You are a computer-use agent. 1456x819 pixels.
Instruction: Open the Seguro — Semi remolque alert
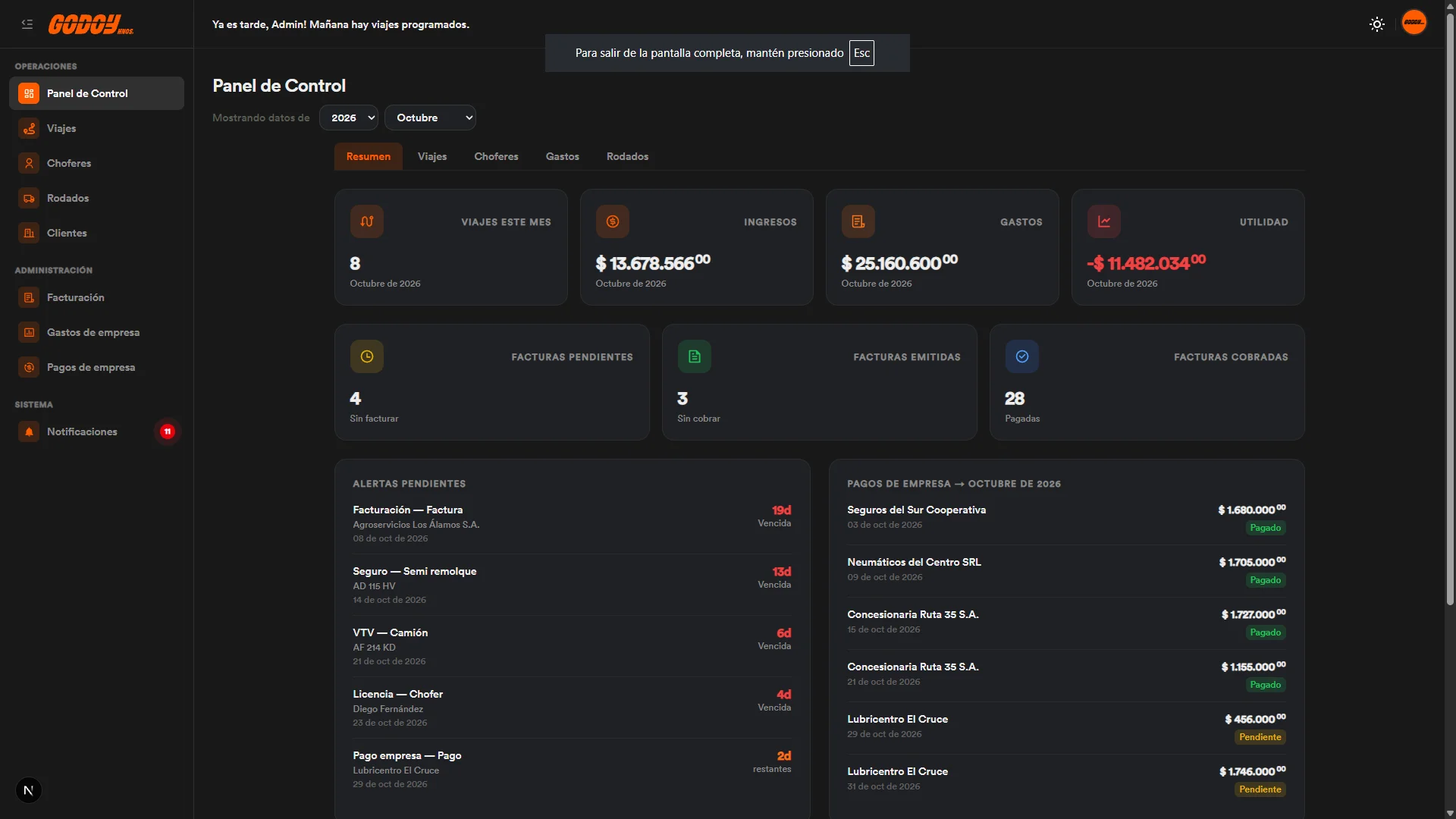[x=572, y=585]
